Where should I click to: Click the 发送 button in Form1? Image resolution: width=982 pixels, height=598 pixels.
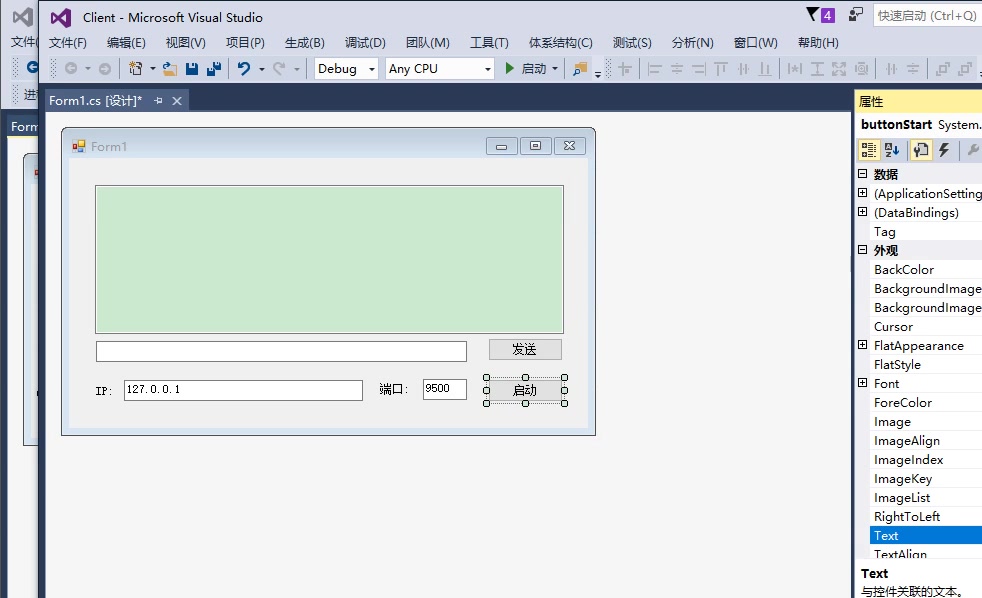(524, 349)
